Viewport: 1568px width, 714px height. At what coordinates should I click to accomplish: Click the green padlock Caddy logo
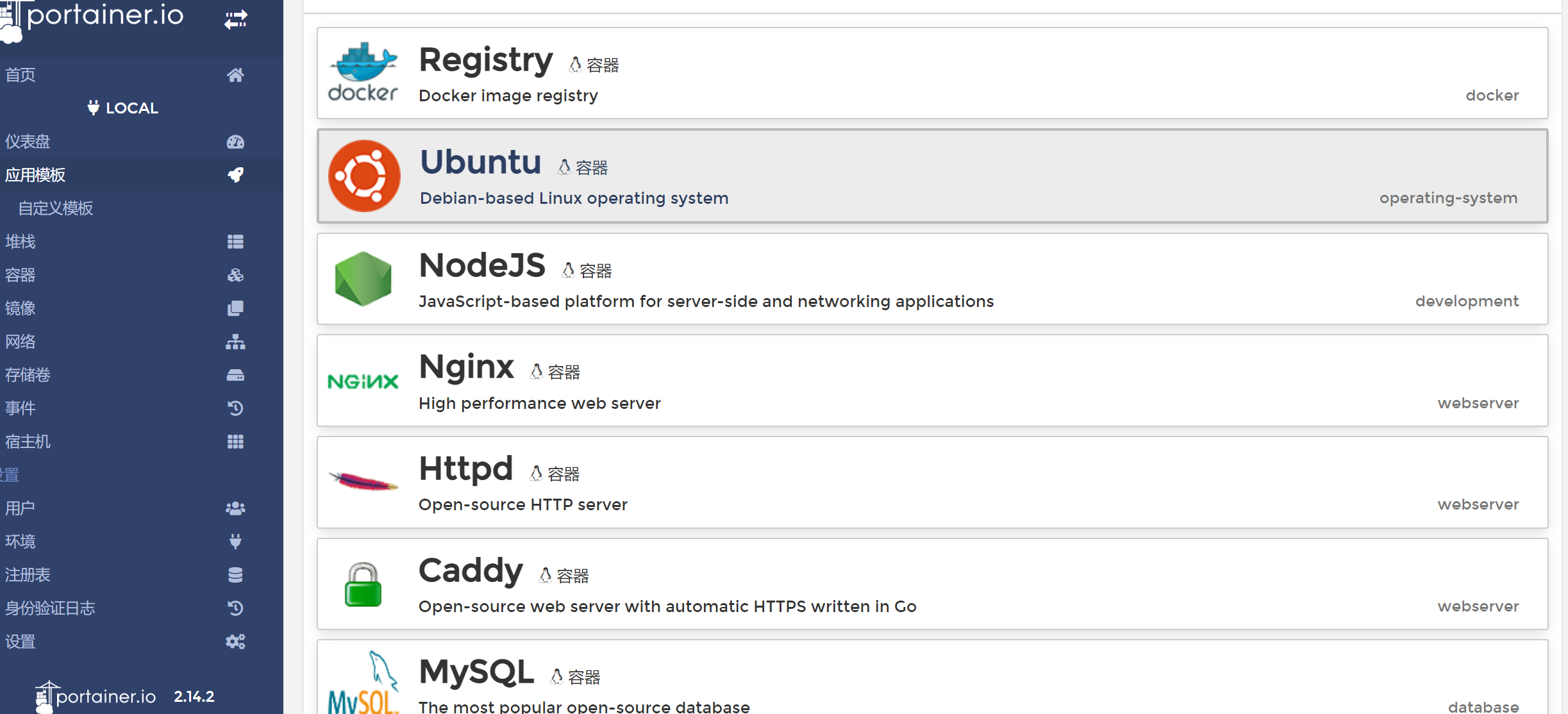[x=363, y=584]
